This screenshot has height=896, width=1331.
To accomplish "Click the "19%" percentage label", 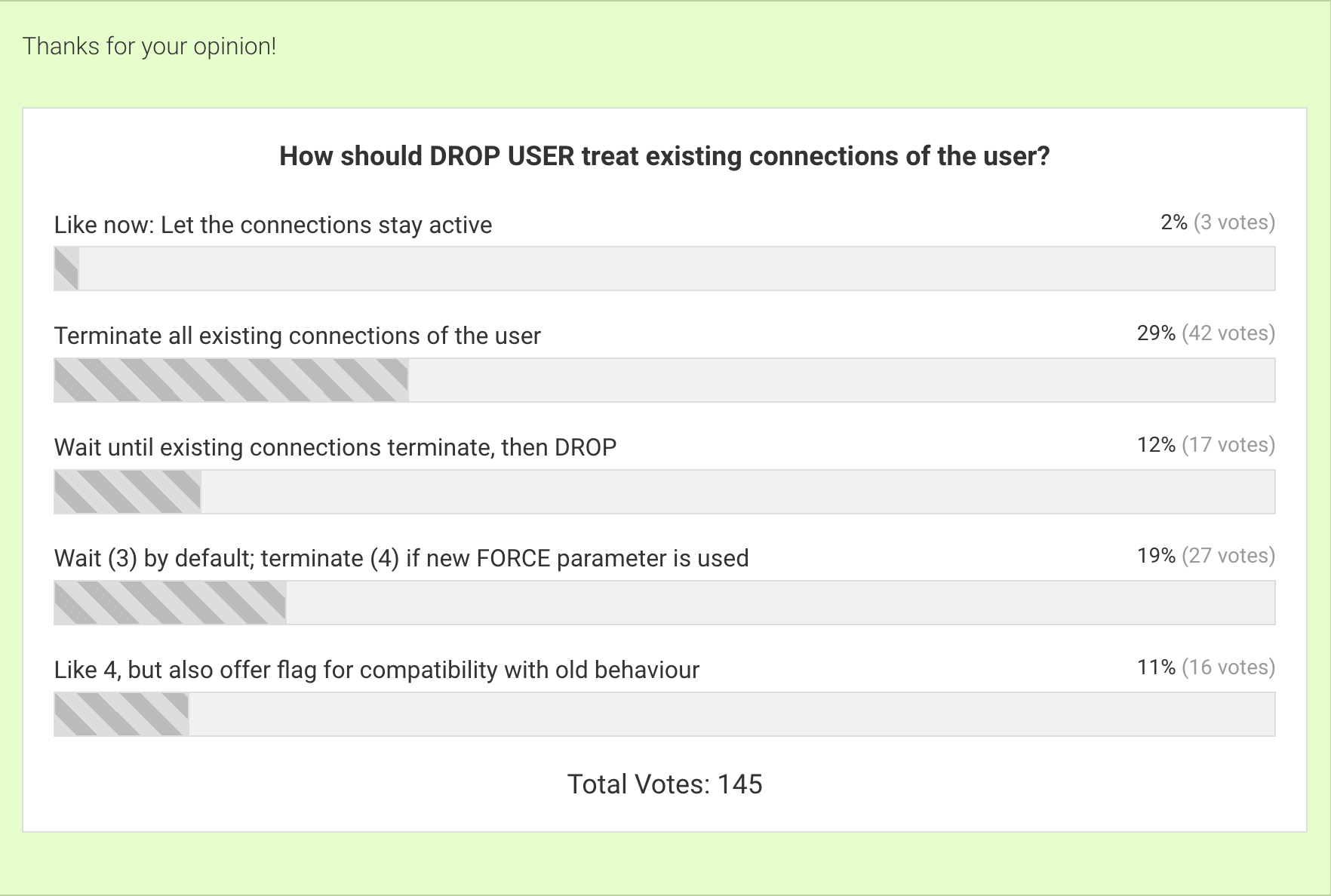I will tap(1156, 556).
